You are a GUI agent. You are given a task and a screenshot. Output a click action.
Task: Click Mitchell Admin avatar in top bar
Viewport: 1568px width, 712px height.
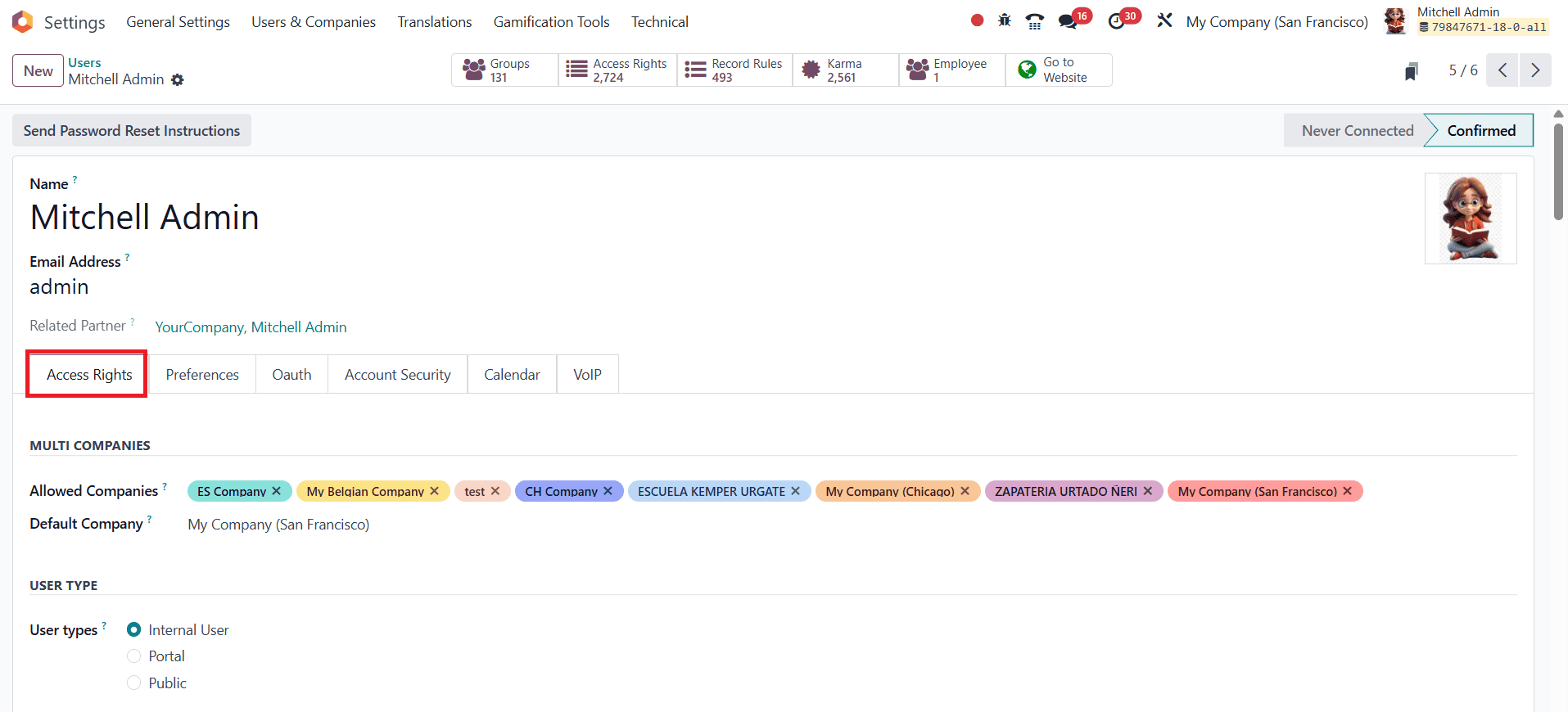[x=1395, y=21]
